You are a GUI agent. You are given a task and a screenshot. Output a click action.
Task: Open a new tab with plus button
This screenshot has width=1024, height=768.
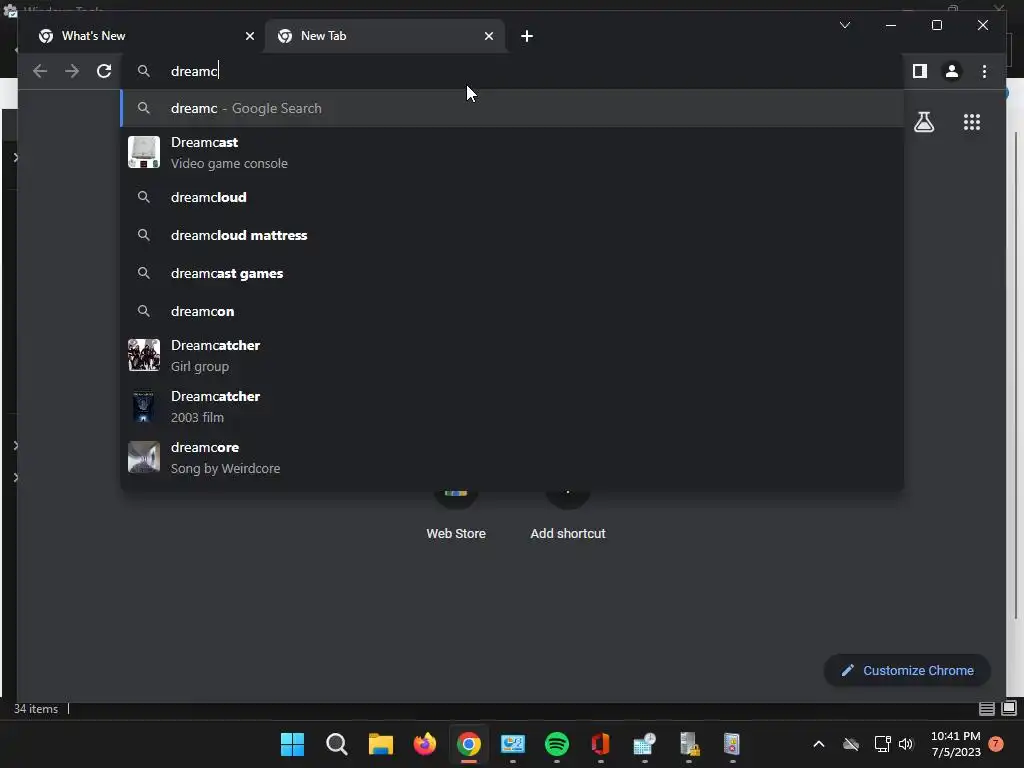tap(527, 37)
